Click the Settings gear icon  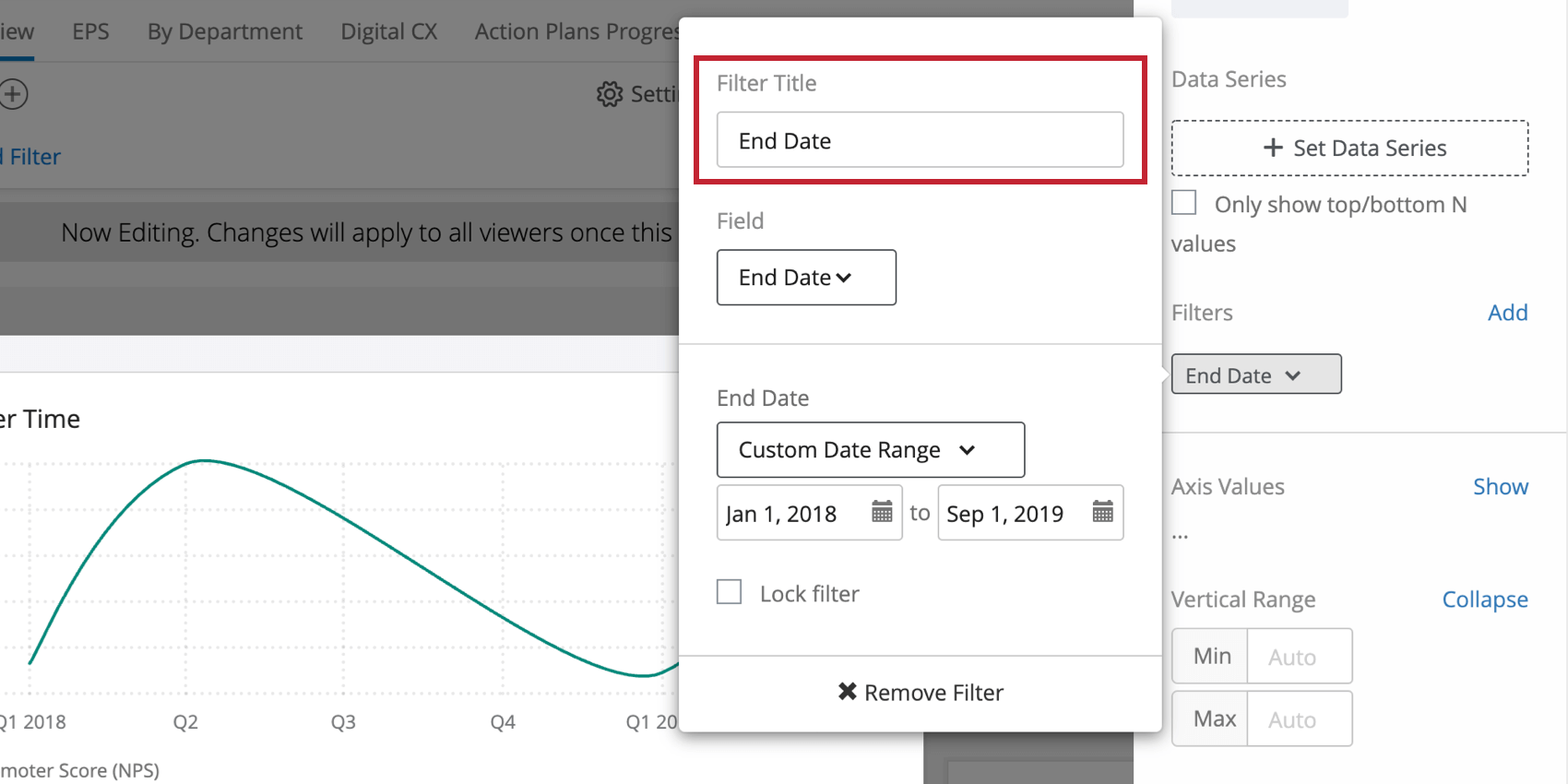click(x=610, y=94)
